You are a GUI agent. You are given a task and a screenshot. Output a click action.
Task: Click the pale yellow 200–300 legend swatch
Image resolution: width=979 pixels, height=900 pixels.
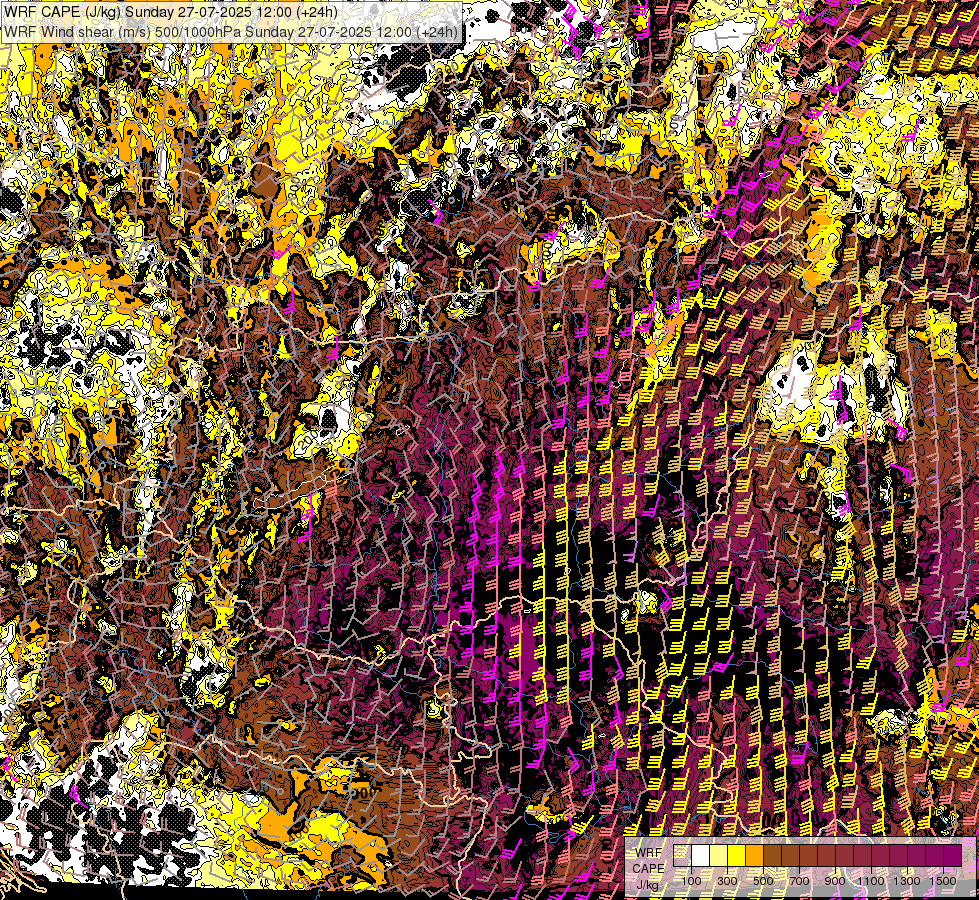[719, 855]
